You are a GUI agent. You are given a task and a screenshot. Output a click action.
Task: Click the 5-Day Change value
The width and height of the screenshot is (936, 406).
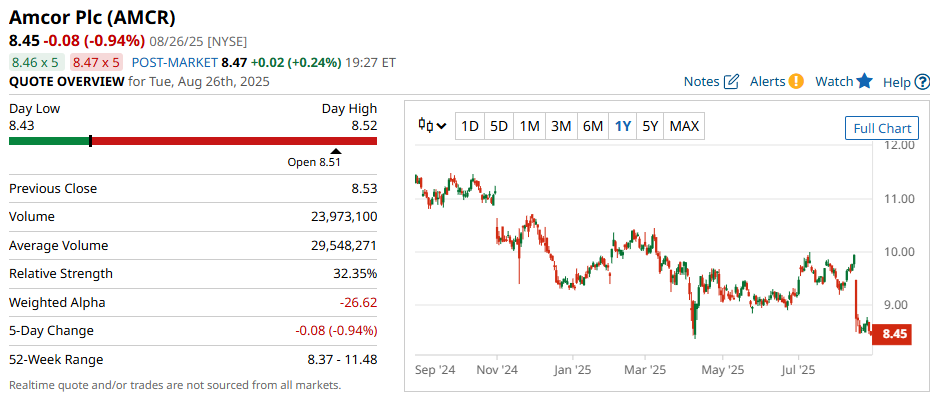click(336, 331)
